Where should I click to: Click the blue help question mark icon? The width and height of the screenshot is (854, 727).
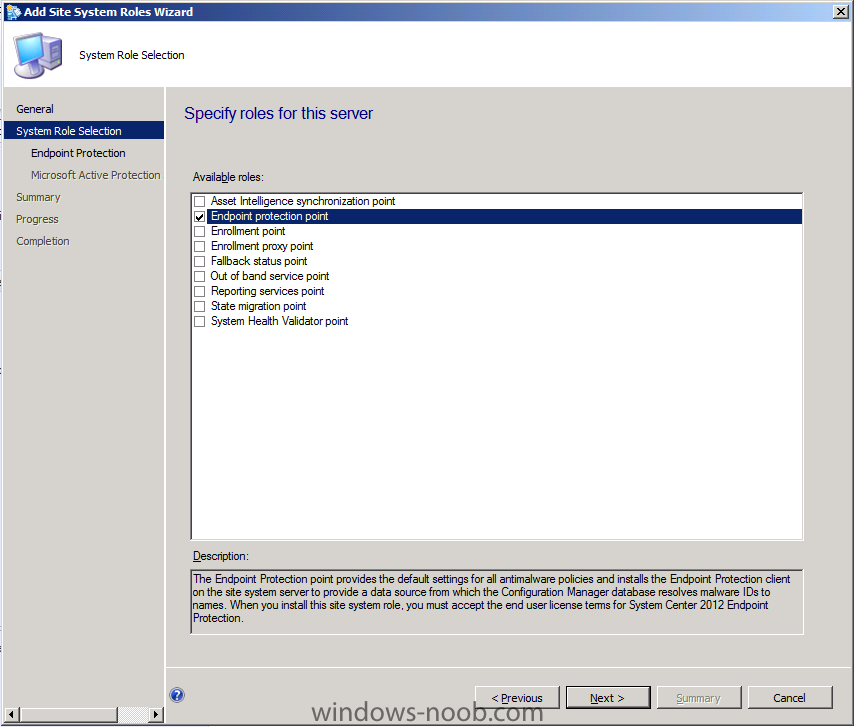pyautogui.click(x=177, y=695)
